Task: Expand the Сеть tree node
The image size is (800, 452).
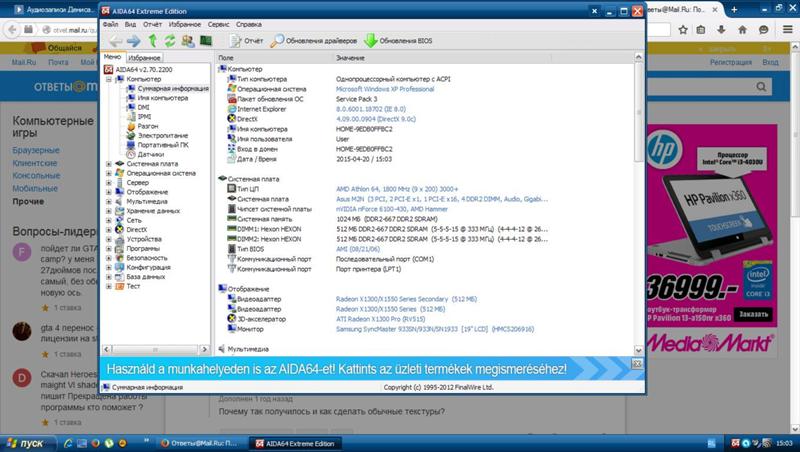Action: click(108, 220)
